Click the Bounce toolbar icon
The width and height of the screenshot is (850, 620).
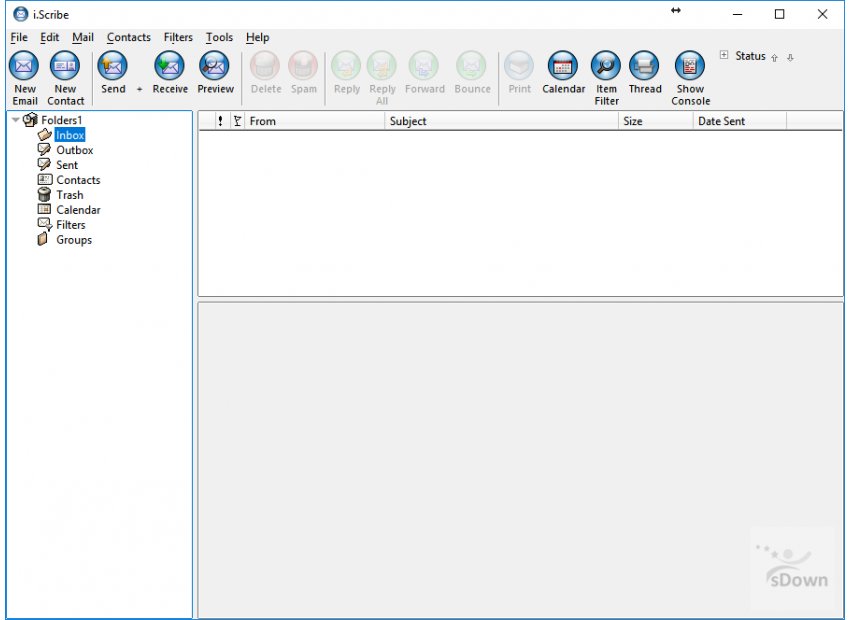point(472,66)
